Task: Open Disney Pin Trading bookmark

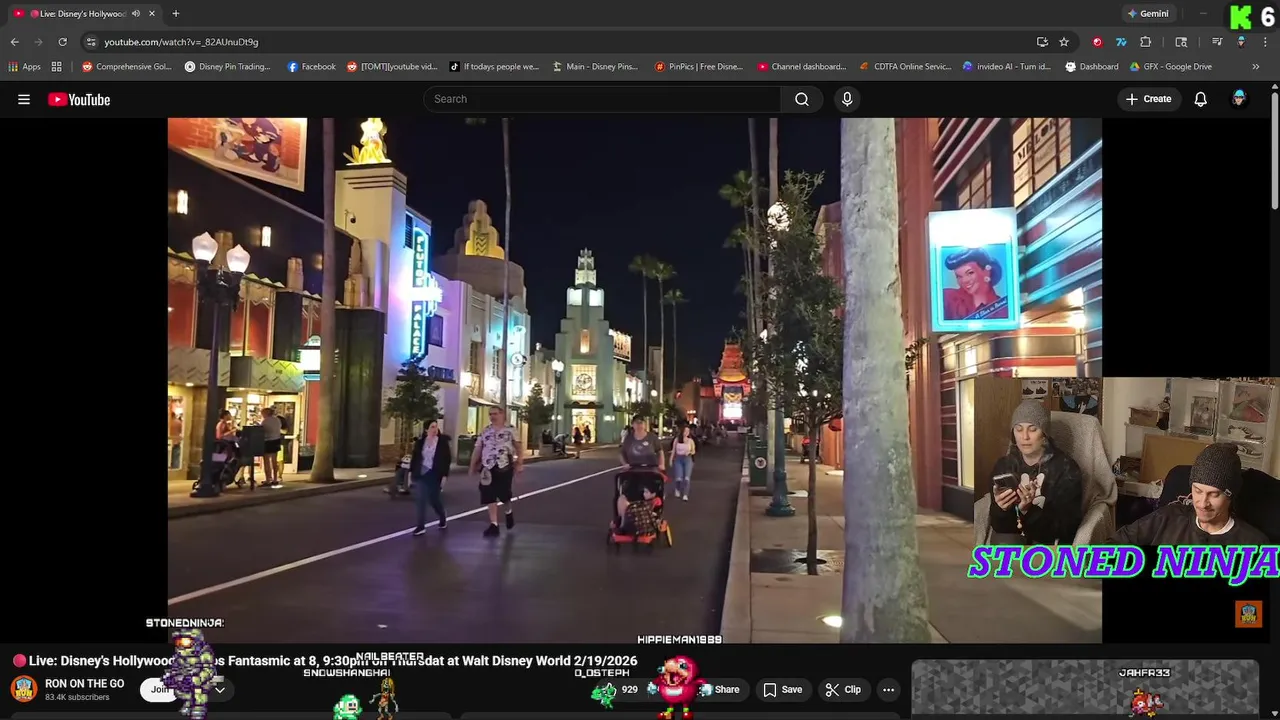Action: tap(228, 67)
